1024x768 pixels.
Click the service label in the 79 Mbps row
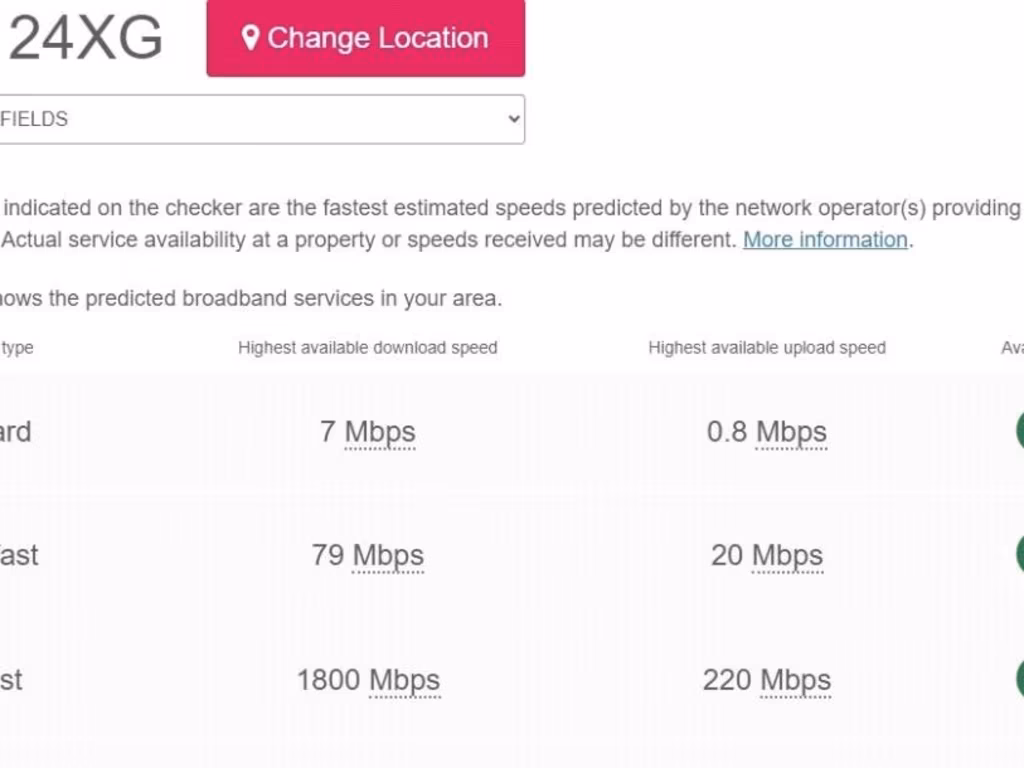18,555
